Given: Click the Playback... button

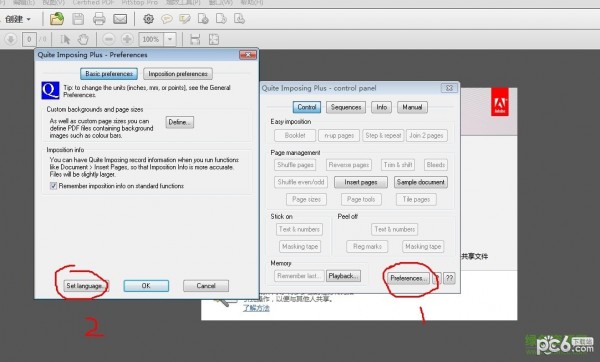Looking at the screenshot, I should [343, 276].
